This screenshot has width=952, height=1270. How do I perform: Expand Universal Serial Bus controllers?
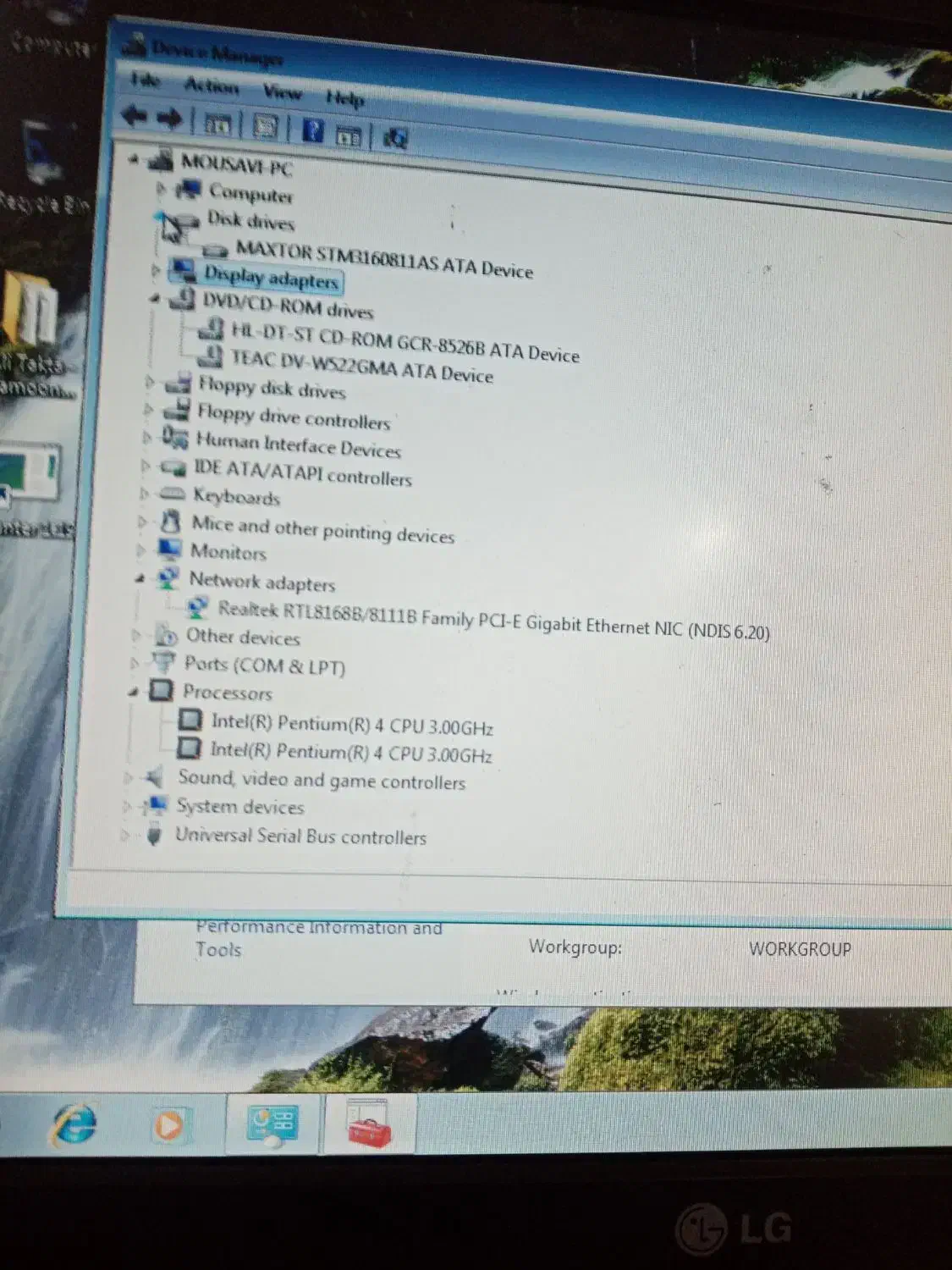click(125, 835)
